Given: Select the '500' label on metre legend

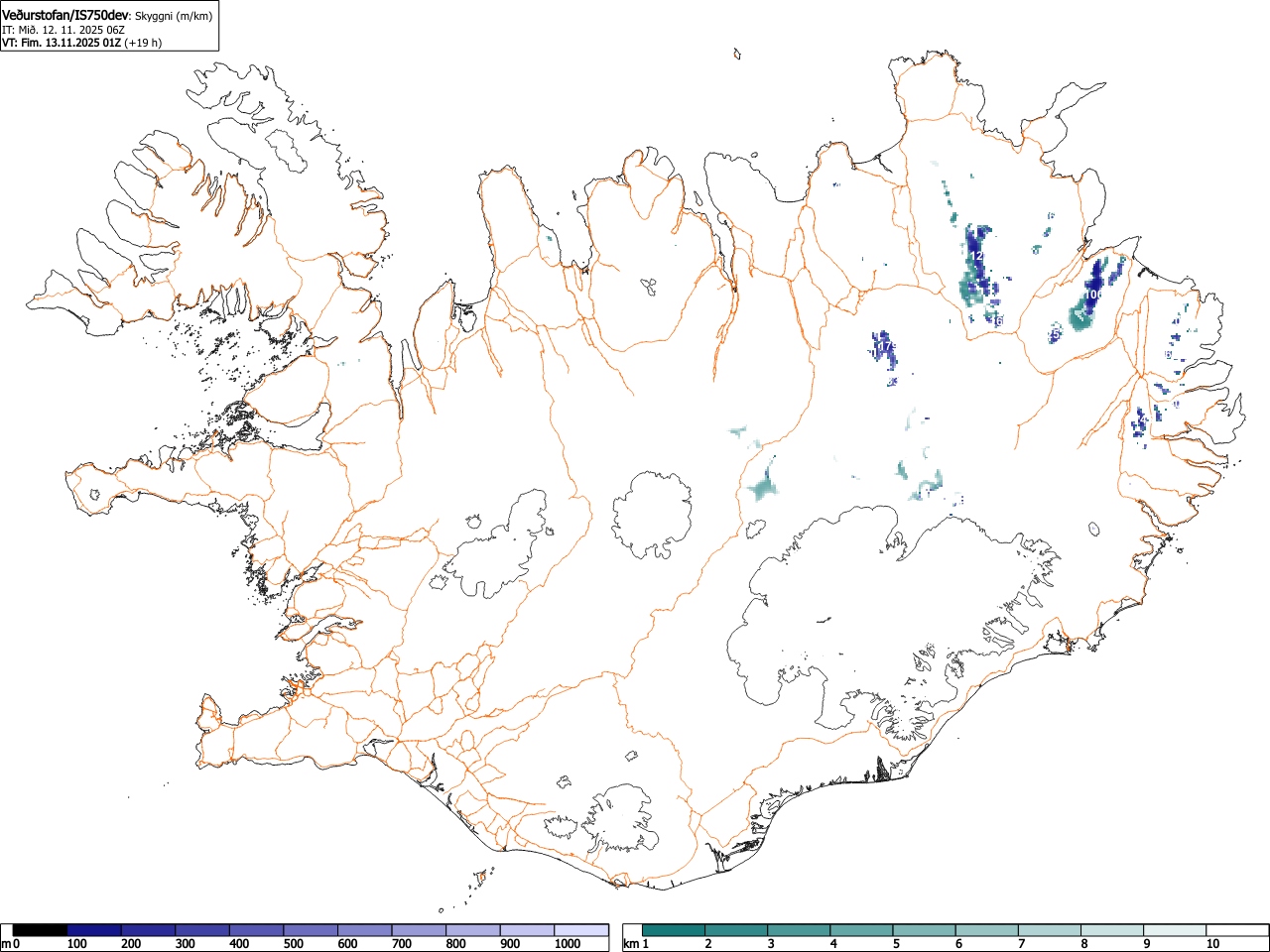Looking at the screenshot, I should pyautogui.click(x=293, y=944).
